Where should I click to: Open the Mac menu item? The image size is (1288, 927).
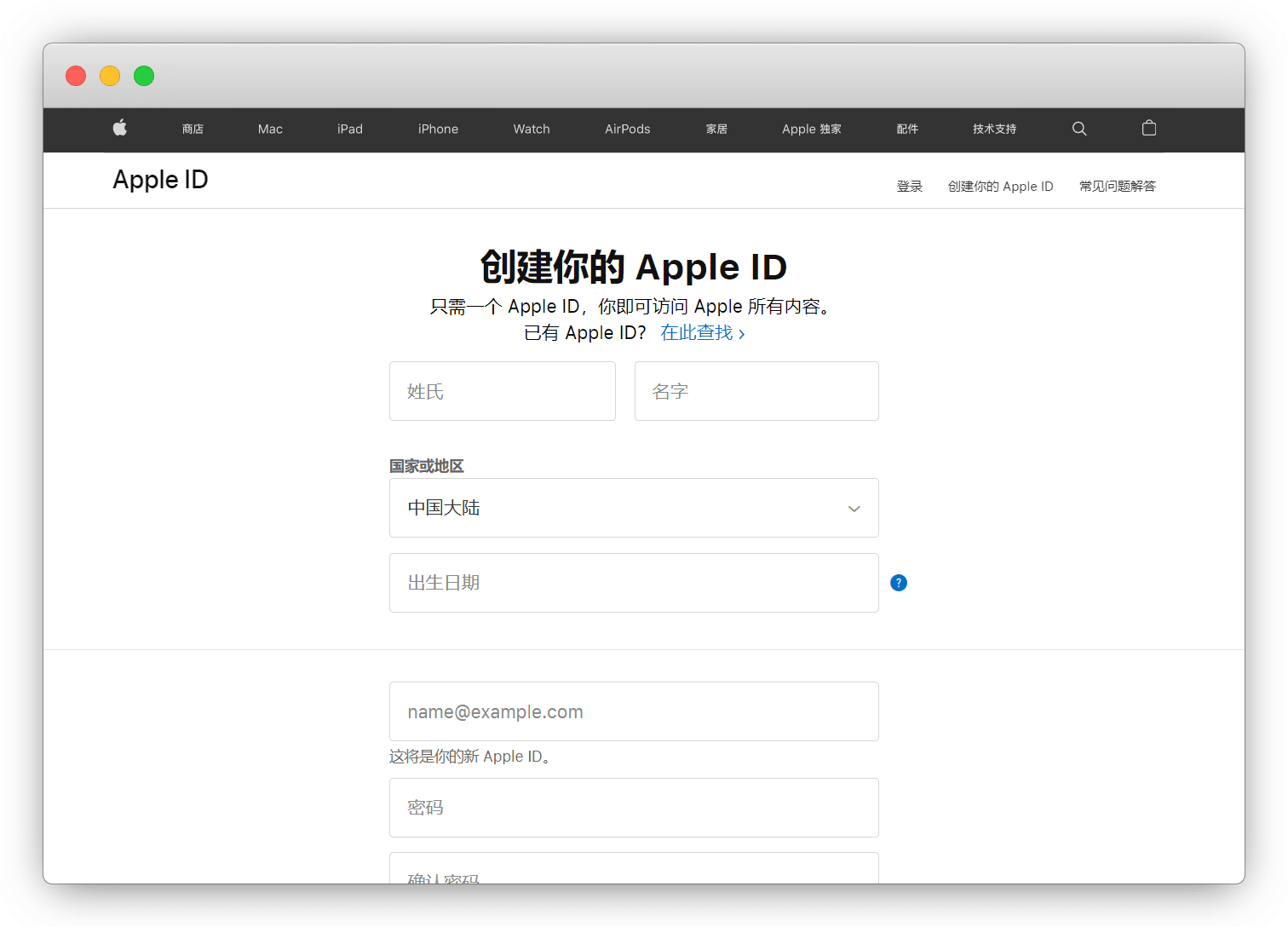point(270,130)
